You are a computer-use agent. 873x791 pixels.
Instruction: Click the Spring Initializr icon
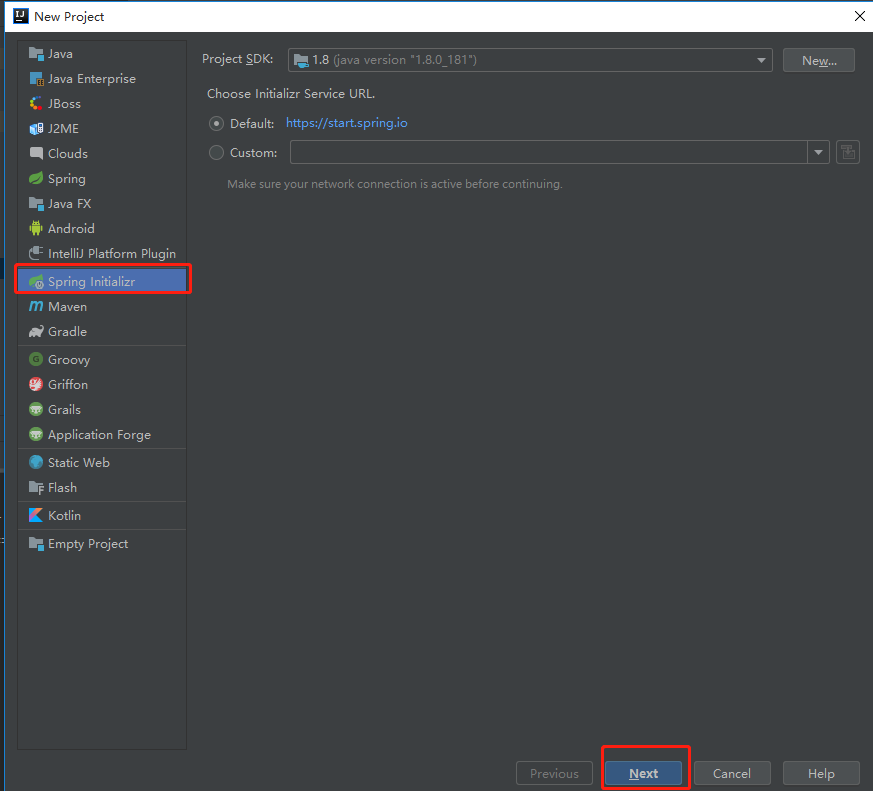point(36,282)
